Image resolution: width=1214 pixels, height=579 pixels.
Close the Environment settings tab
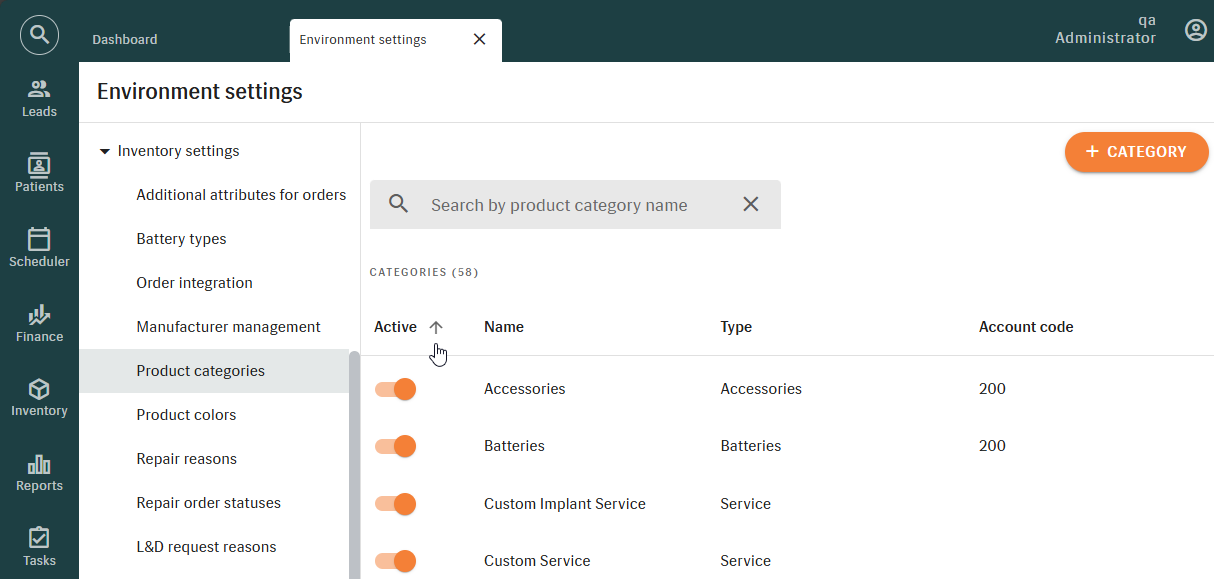(479, 40)
